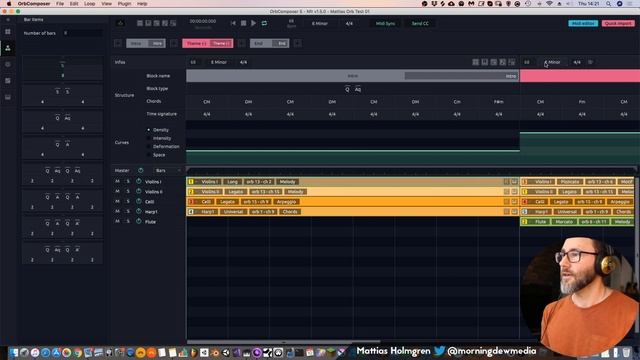Click the Density curve line in the Intro section
Image resolution: width=640 pixels, height=360 pixels.
(353, 151)
